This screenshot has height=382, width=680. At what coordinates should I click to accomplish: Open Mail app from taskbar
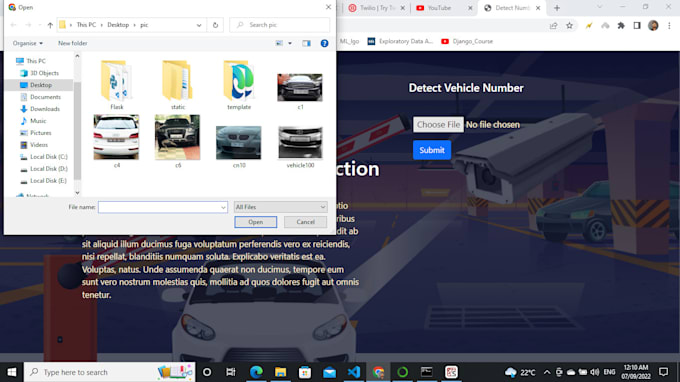(x=330, y=372)
